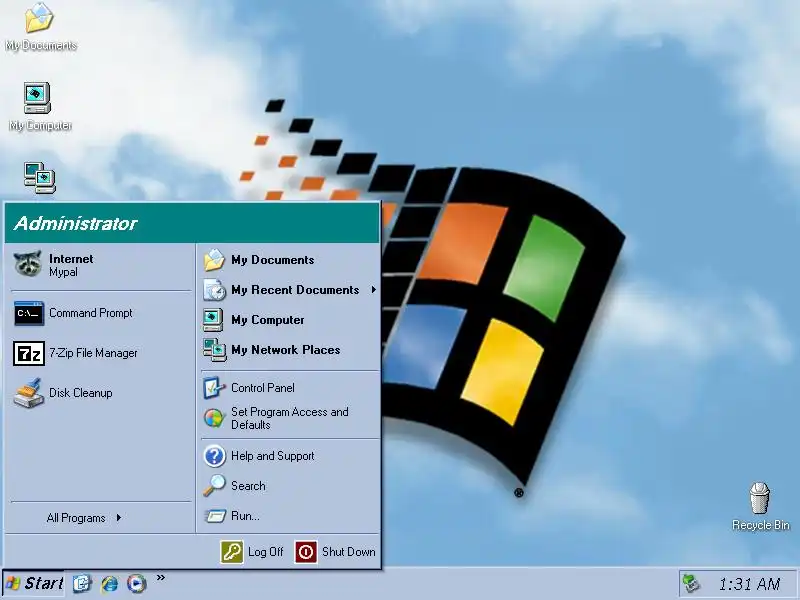Image resolution: width=800 pixels, height=600 pixels.
Task: Click the My Network Places icon
Action: click(214, 350)
